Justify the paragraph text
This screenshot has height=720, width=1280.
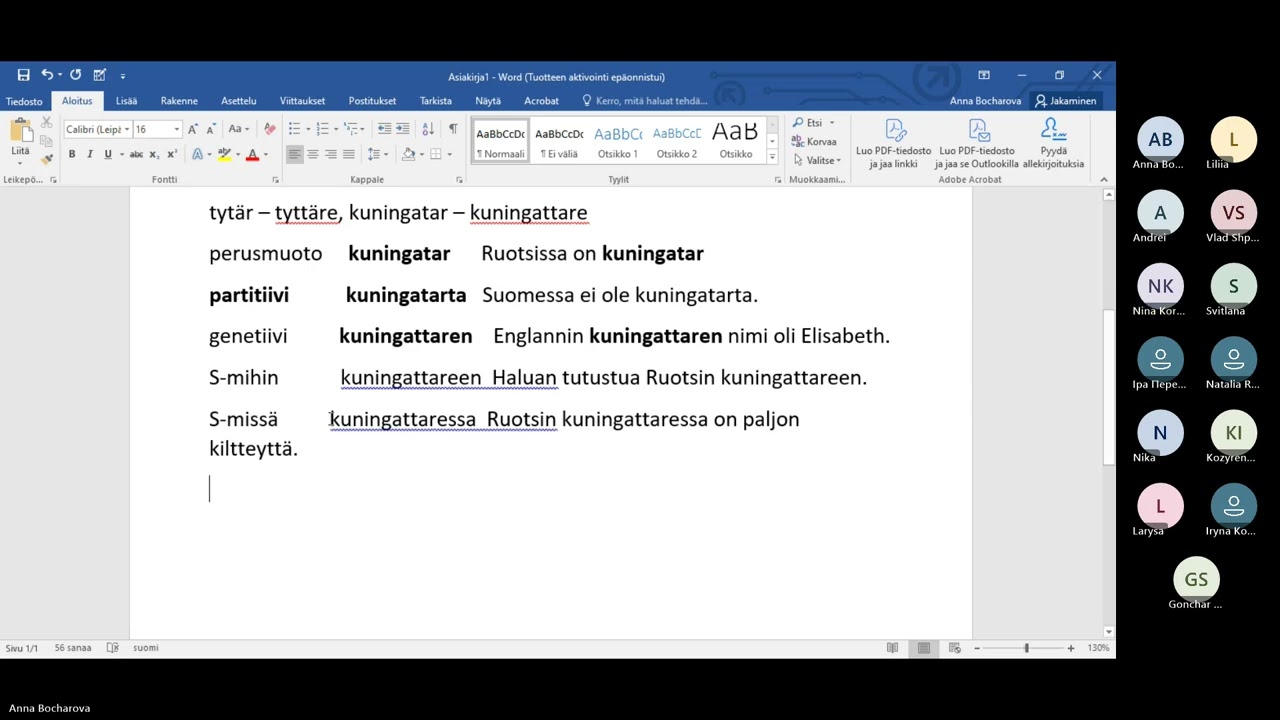click(348, 154)
